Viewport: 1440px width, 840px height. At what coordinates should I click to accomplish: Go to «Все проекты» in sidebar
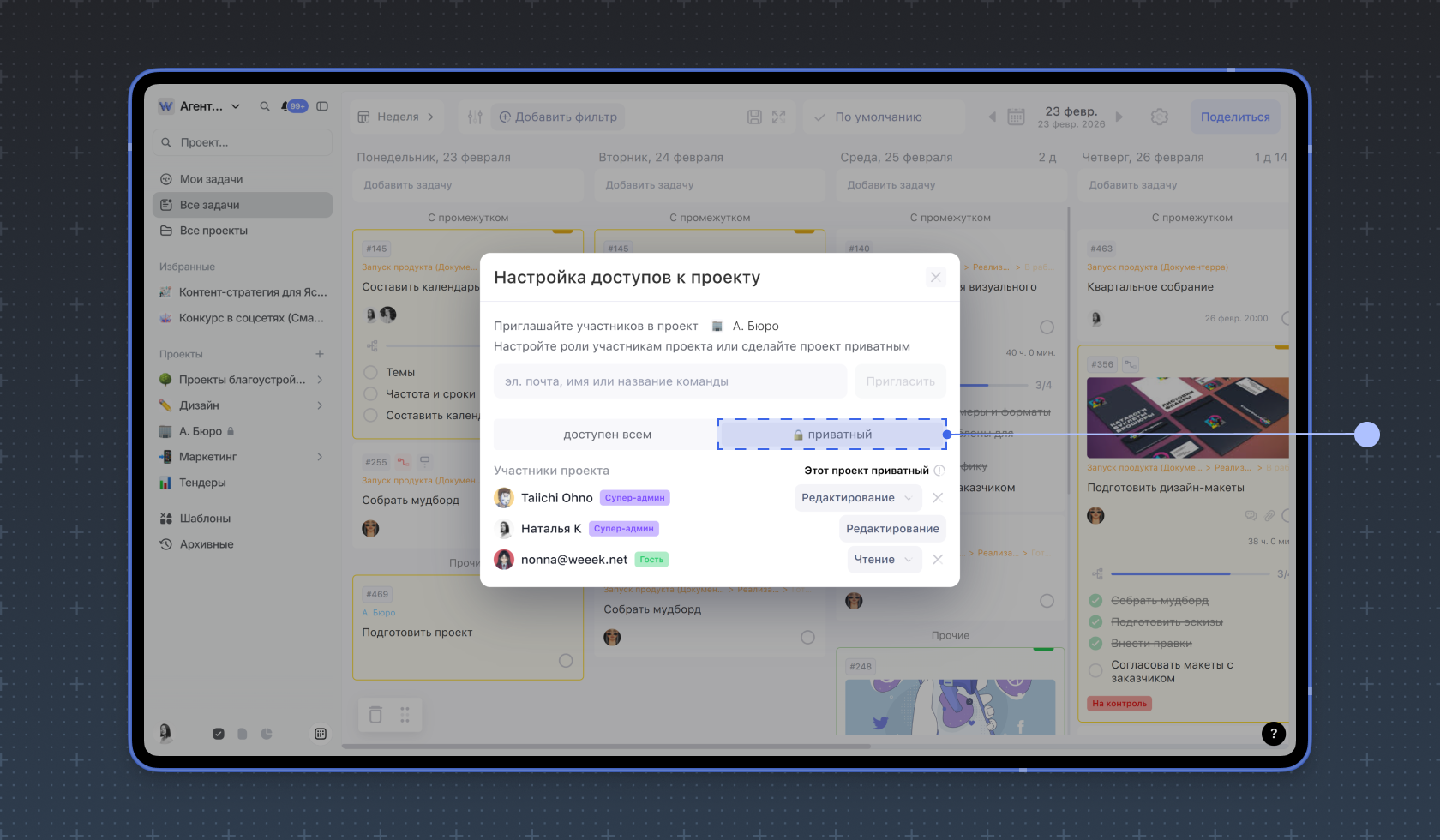(213, 231)
